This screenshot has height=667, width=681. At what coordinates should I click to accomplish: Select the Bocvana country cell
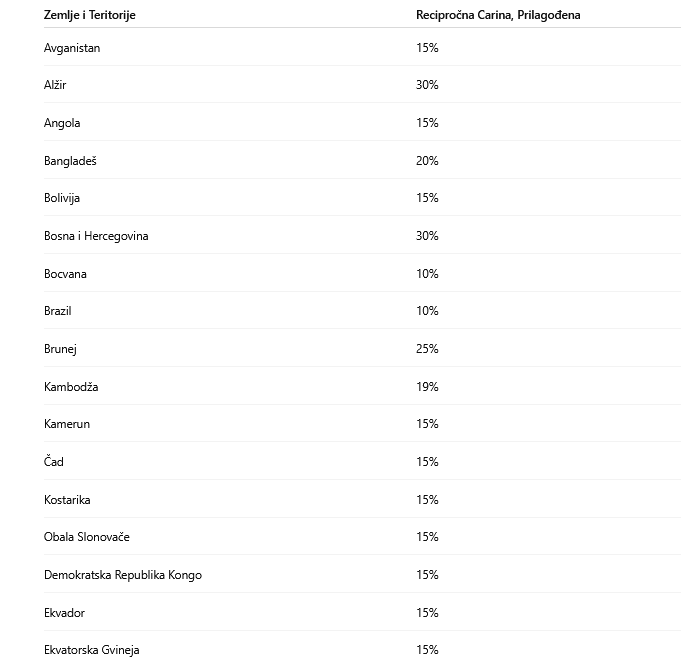pyautogui.click(x=65, y=274)
